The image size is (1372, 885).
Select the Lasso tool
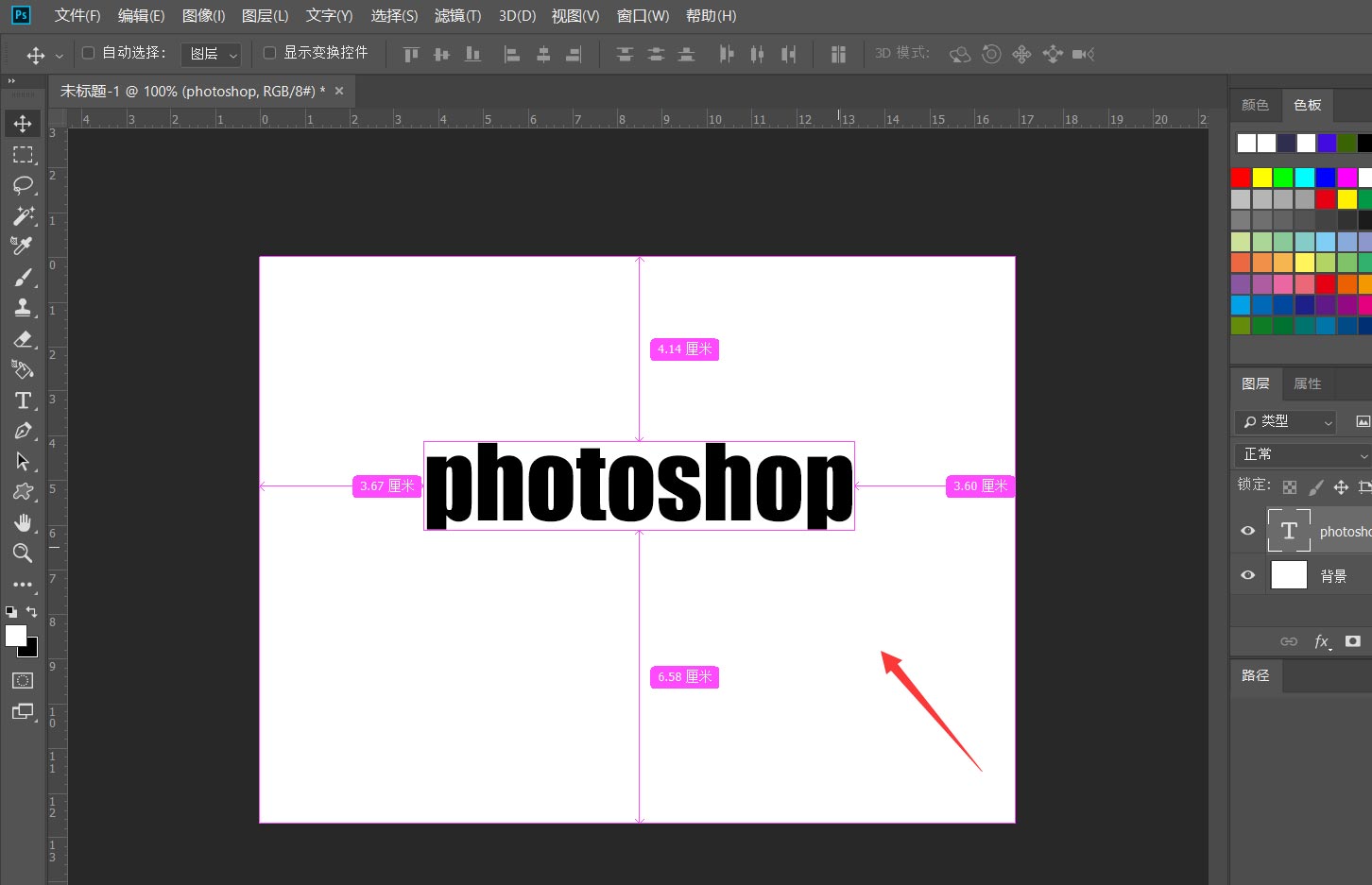[23, 184]
